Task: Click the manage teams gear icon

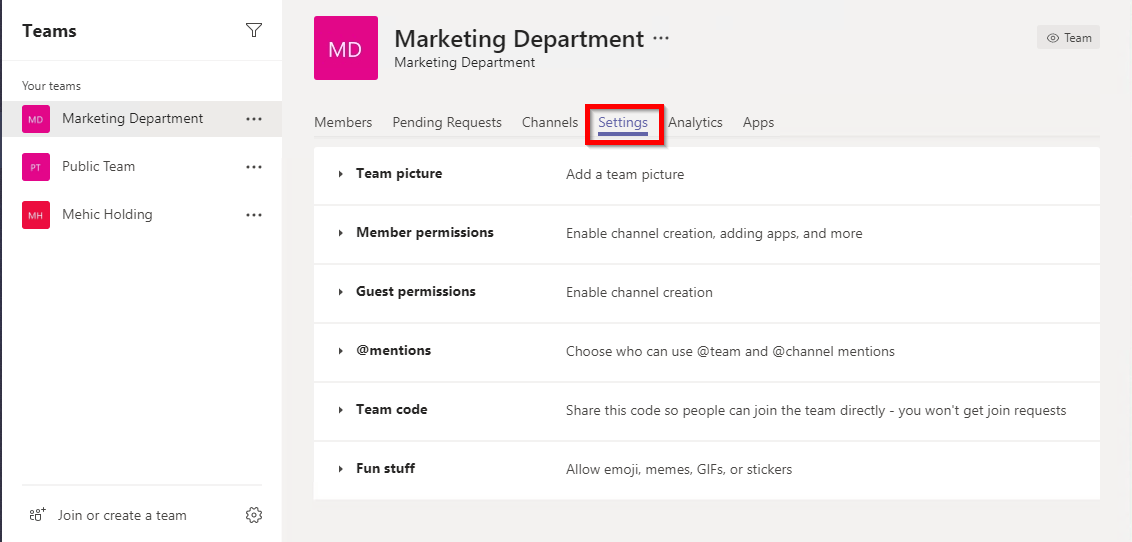Action: [254, 515]
